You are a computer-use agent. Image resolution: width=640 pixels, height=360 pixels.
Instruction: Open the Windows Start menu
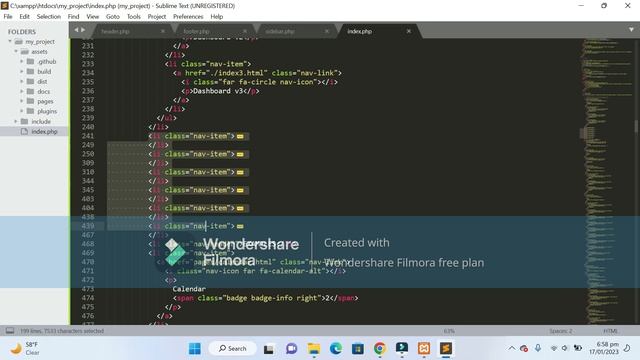(x=195, y=349)
